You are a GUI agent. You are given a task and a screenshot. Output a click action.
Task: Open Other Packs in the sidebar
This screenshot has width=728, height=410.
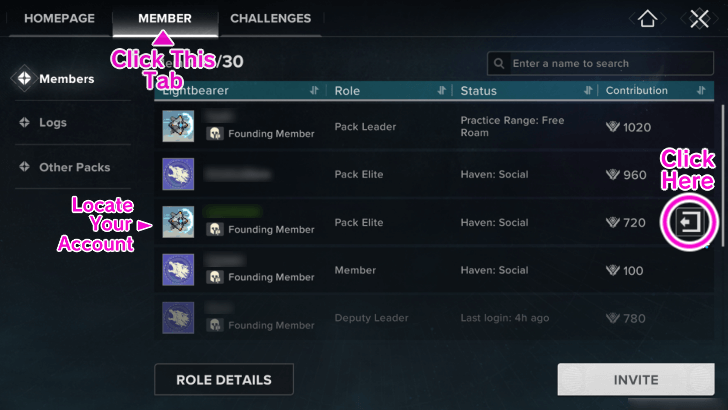[x=73, y=167]
